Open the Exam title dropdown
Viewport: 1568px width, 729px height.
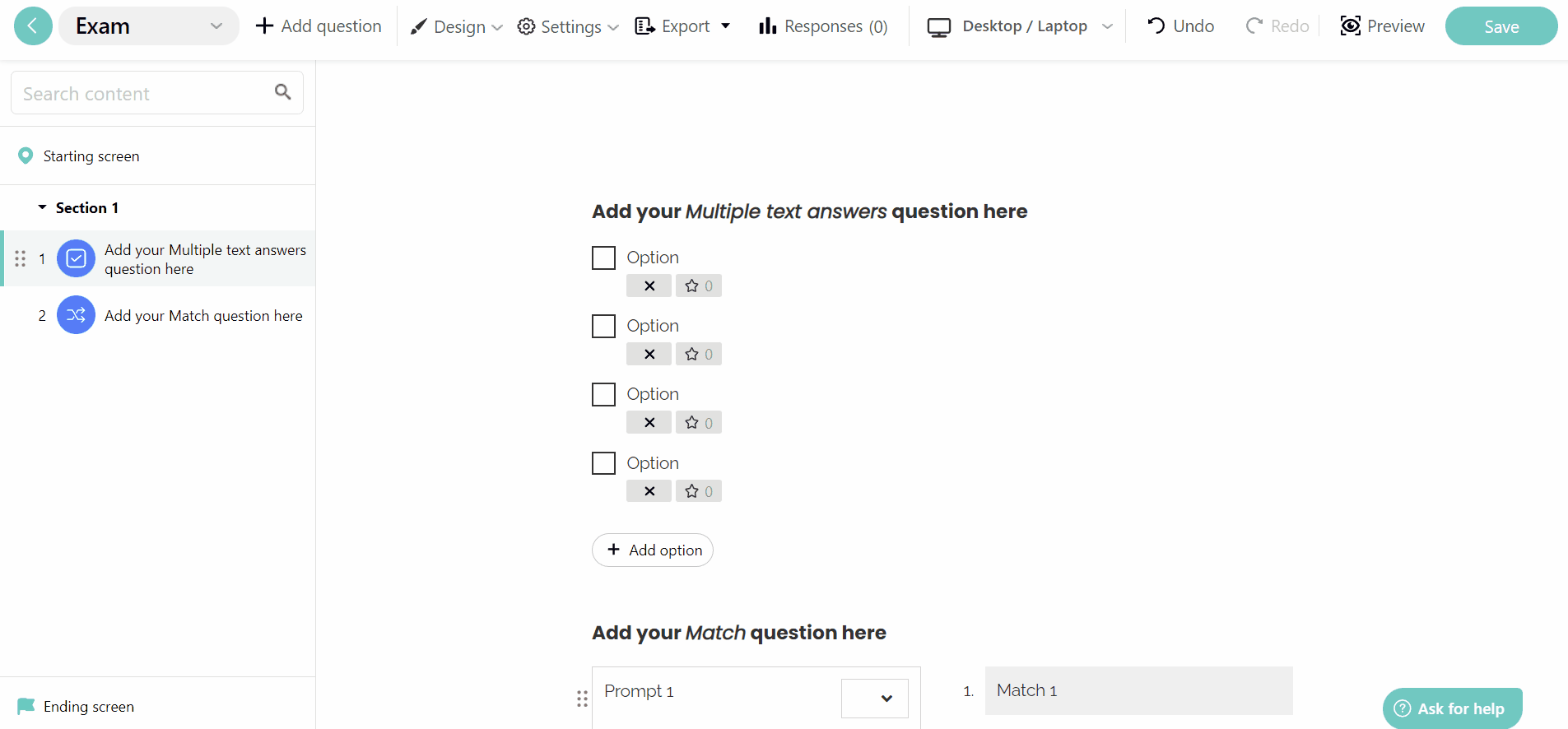pyautogui.click(x=216, y=26)
